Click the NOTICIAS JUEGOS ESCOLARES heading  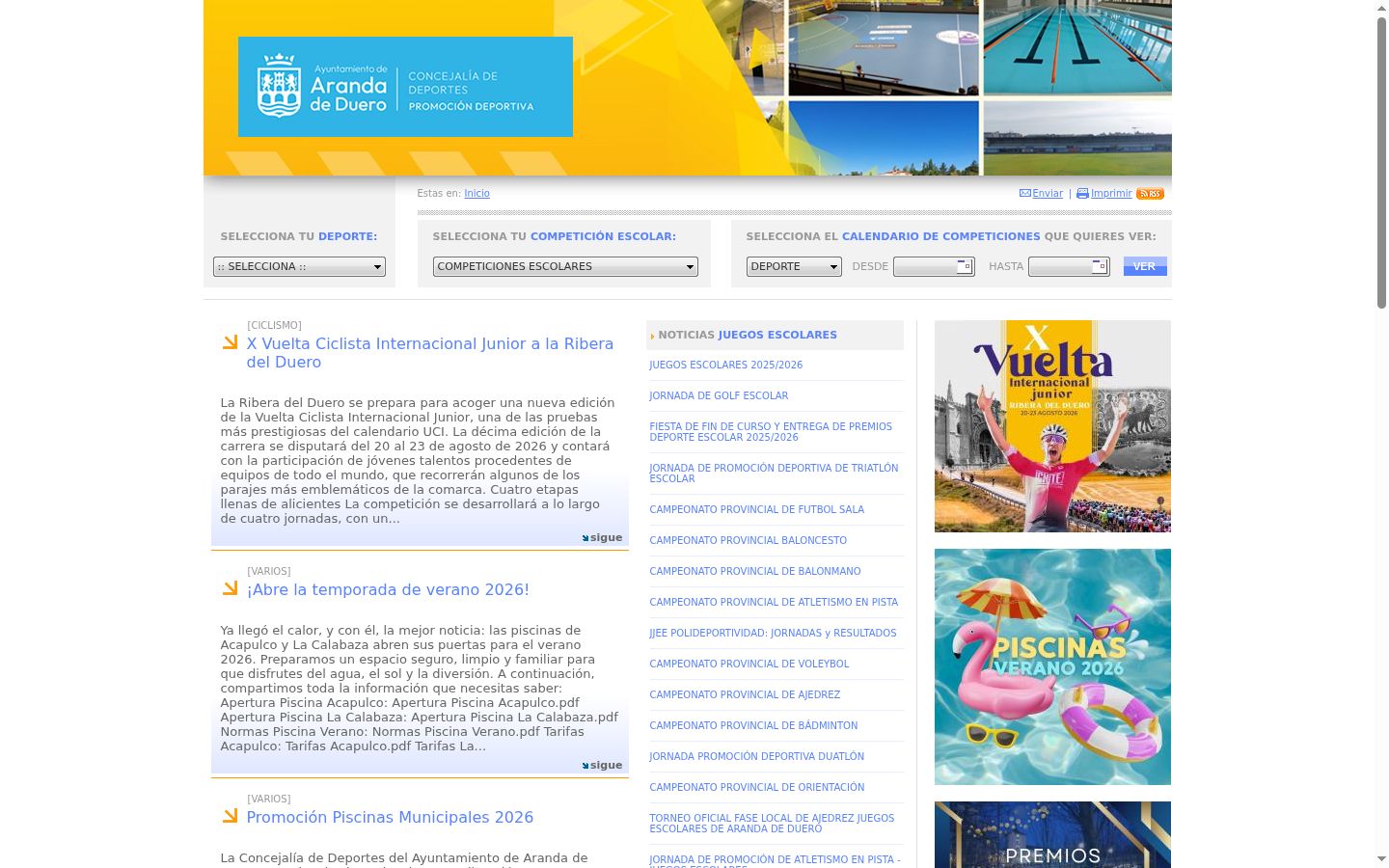tap(748, 336)
